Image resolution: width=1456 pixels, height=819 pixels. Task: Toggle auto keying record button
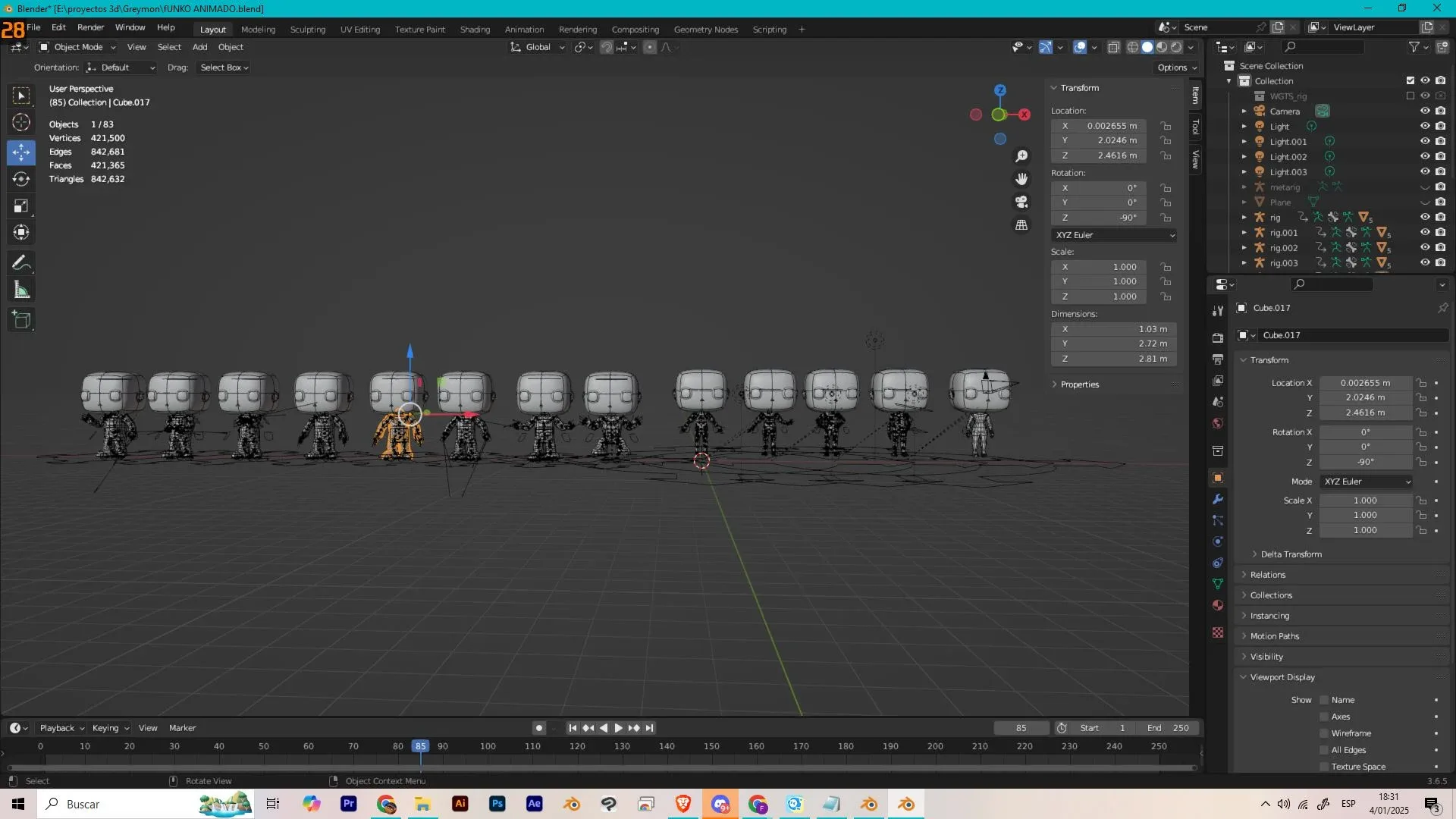[x=538, y=728]
